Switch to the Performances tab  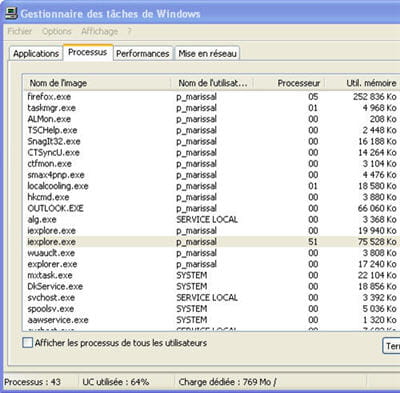pos(143,54)
